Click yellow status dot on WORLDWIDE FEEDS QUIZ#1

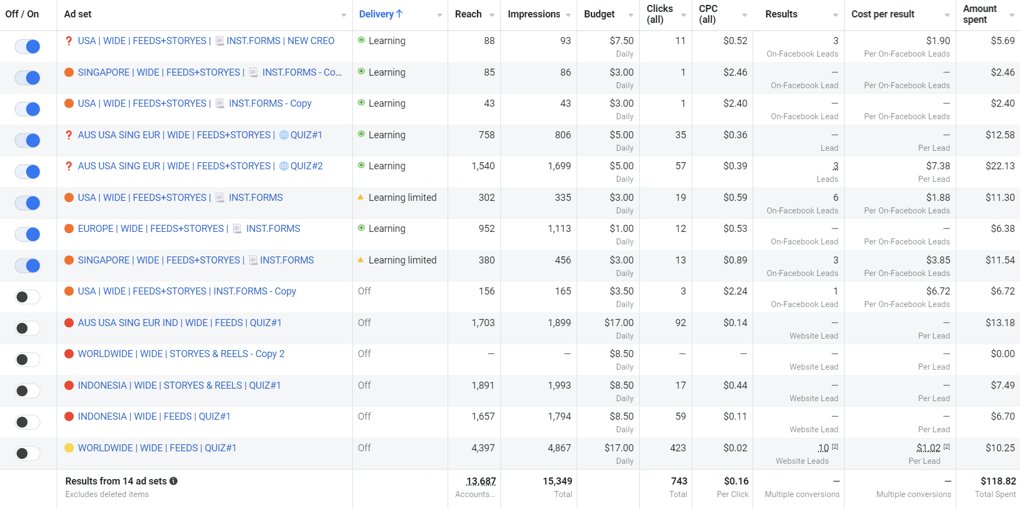69,448
